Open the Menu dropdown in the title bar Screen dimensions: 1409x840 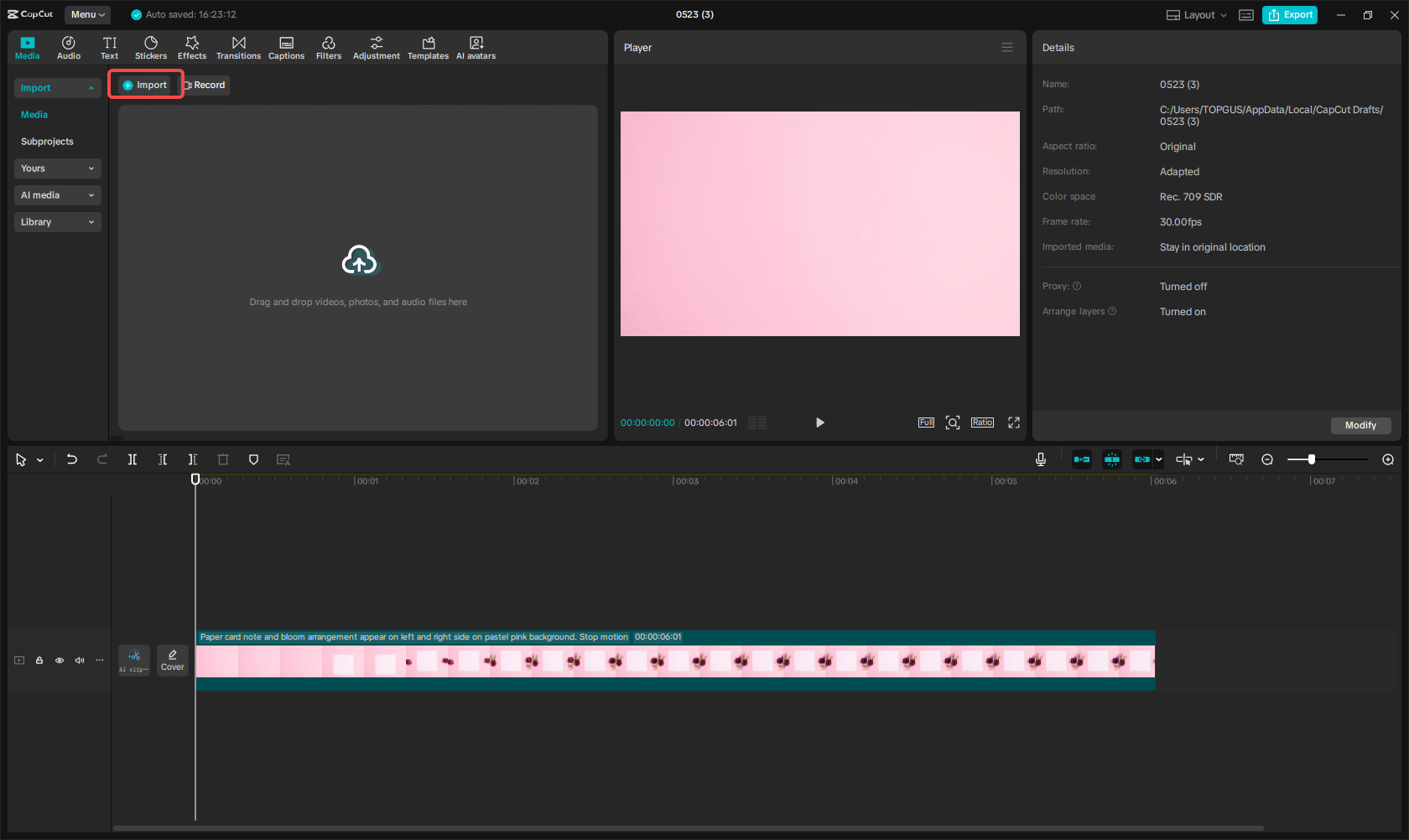[87, 14]
